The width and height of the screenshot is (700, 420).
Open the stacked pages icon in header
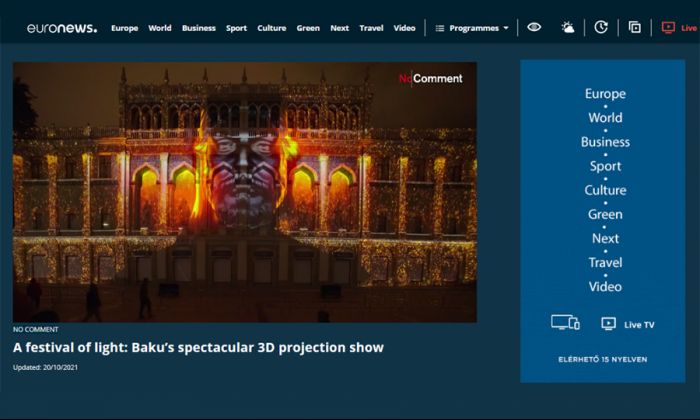pyautogui.click(x=634, y=28)
